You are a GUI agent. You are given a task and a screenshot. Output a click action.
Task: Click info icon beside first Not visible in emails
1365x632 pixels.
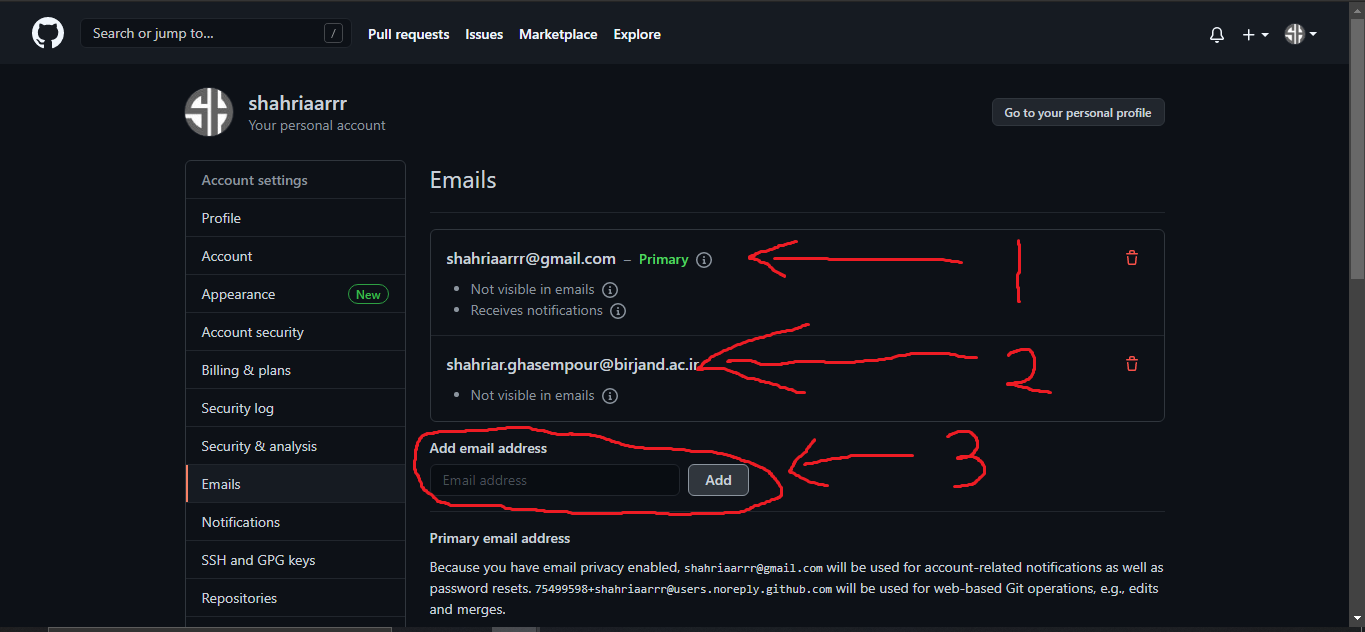[x=610, y=290]
